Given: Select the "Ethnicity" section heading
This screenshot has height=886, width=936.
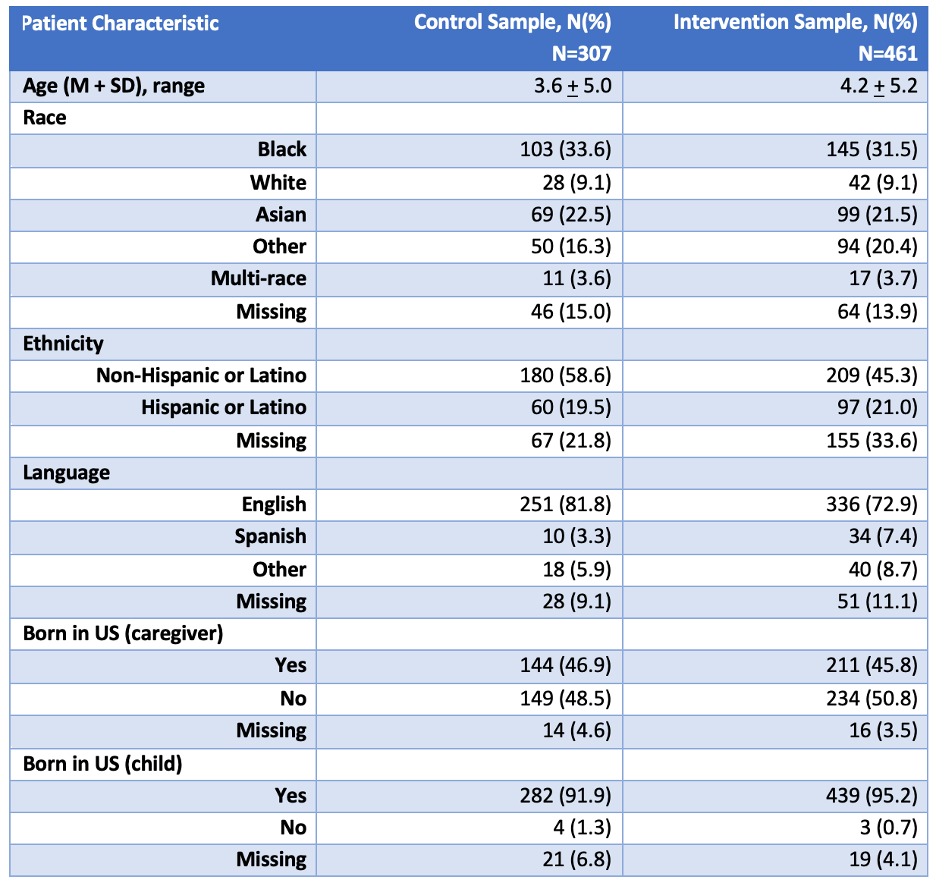Looking at the screenshot, I should [63, 344].
